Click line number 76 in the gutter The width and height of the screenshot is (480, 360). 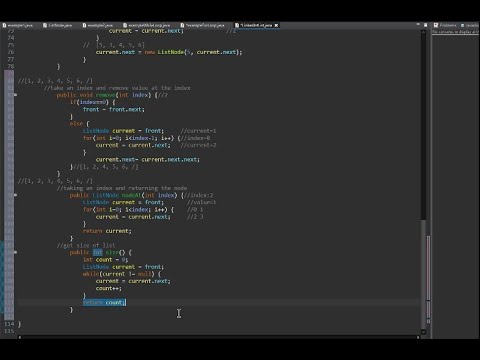(x=11, y=52)
